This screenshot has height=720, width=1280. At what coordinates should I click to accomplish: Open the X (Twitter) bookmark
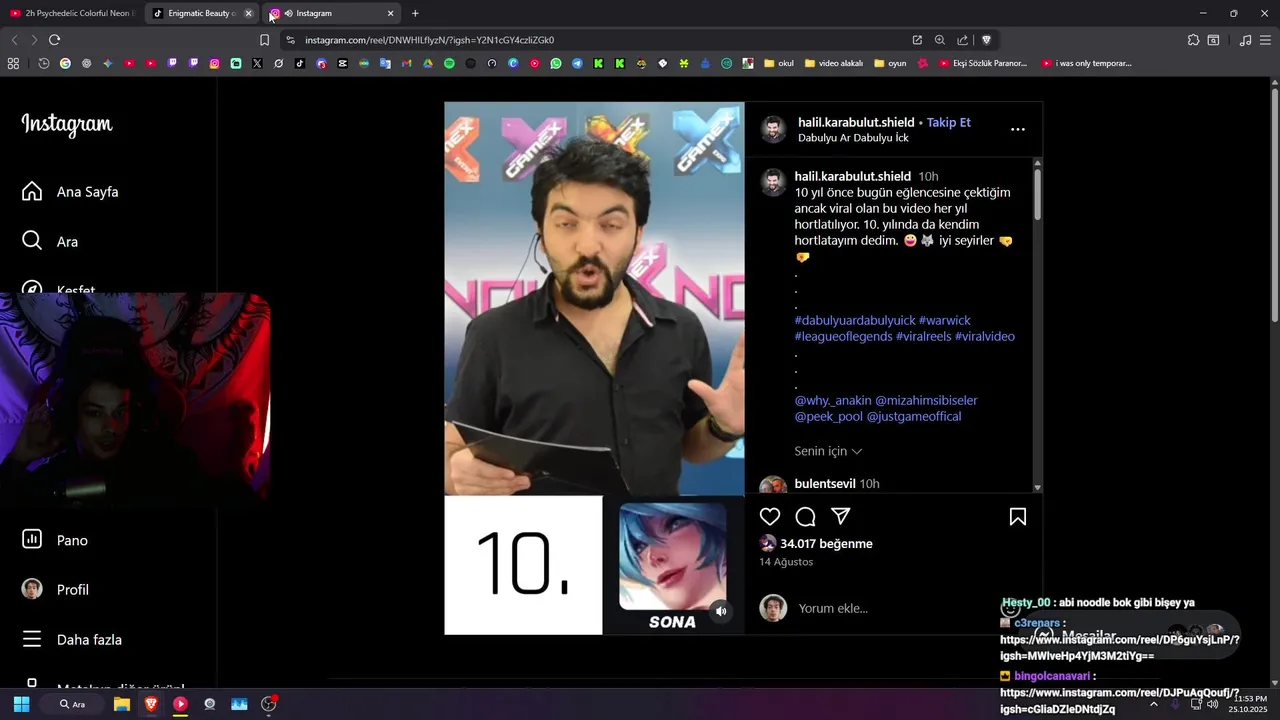click(x=257, y=63)
